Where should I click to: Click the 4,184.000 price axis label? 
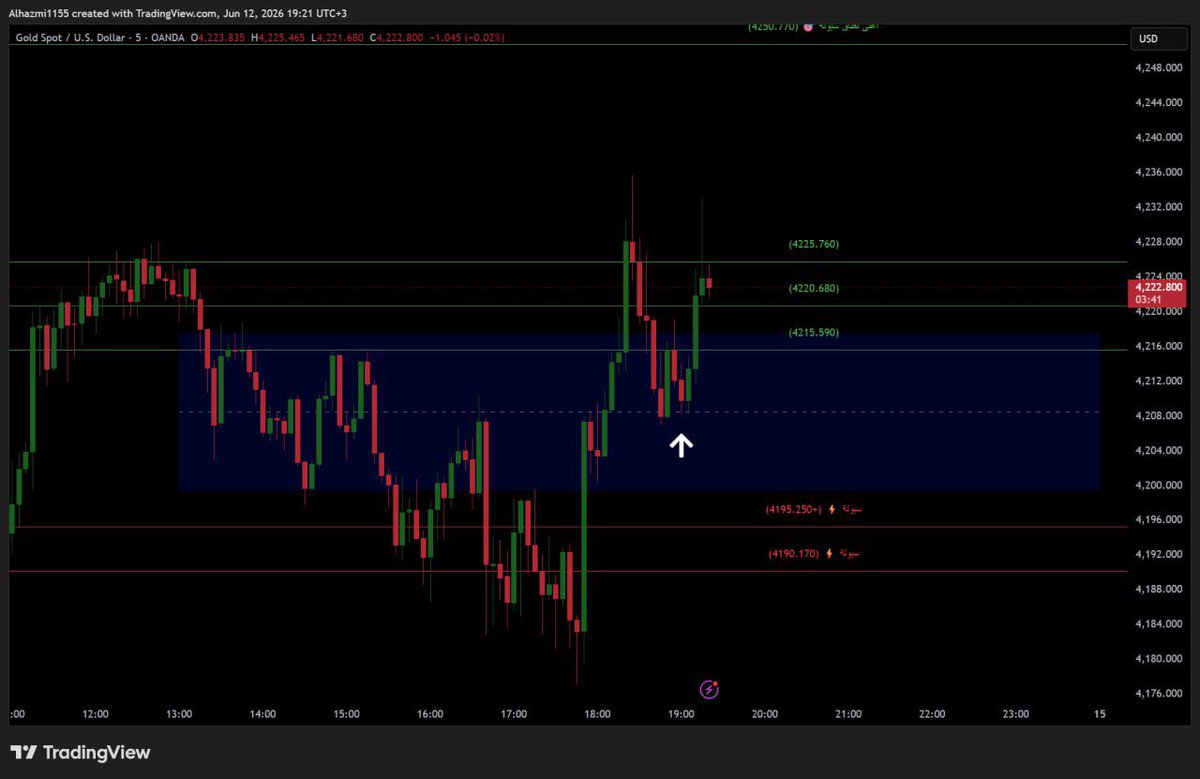1160,624
